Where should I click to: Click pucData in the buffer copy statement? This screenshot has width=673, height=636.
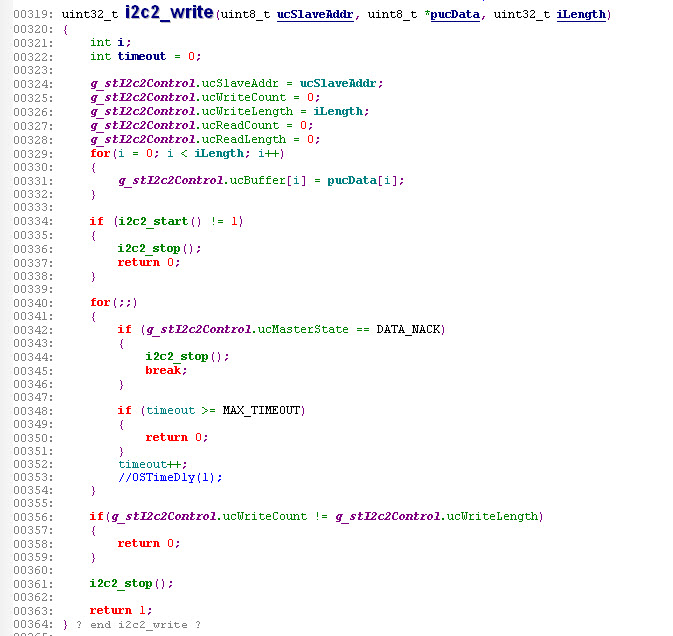coord(351,180)
